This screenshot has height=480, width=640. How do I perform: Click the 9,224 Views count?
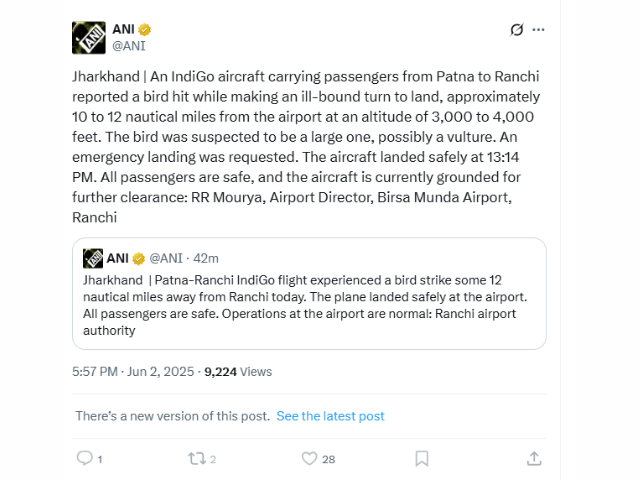pyautogui.click(x=237, y=371)
